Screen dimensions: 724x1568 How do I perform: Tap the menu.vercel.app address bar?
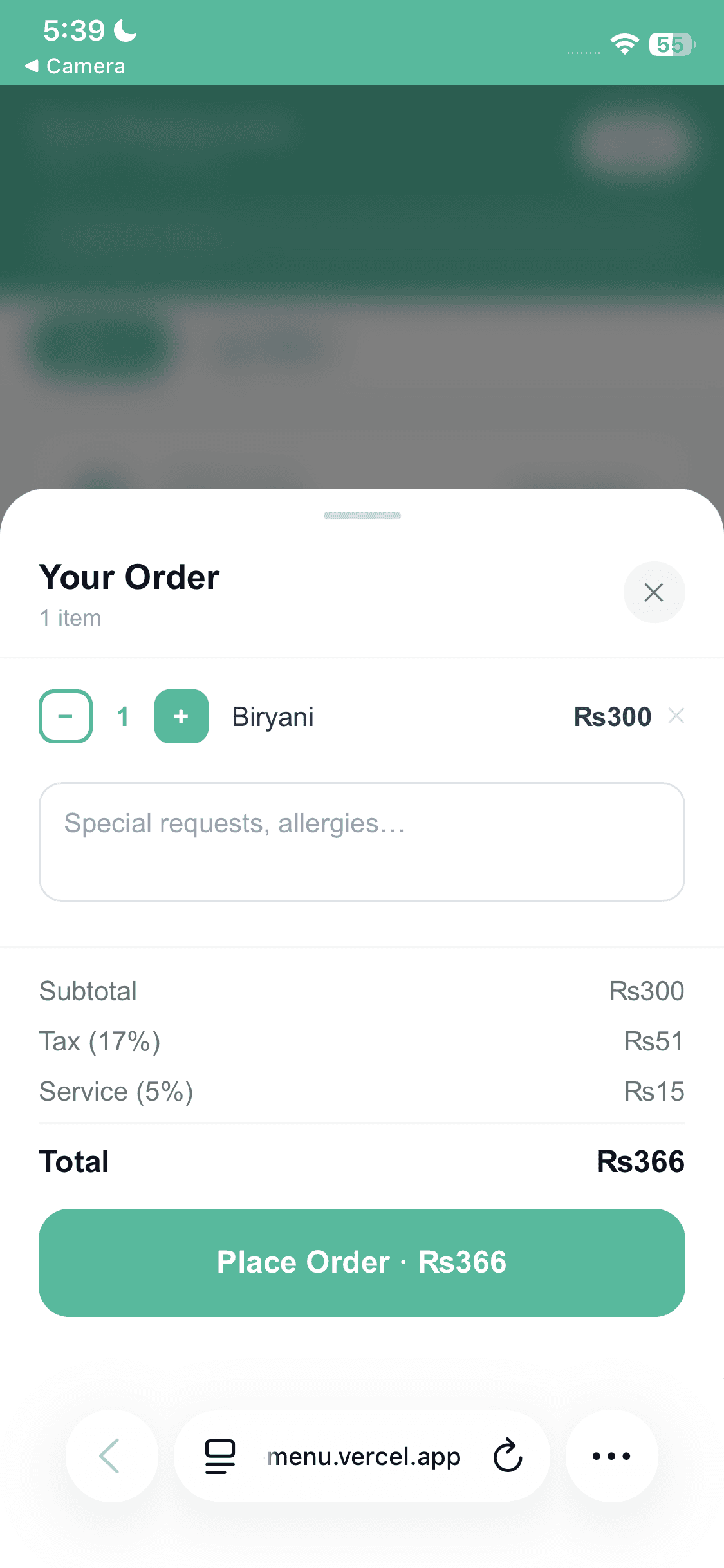tap(364, 1456)
